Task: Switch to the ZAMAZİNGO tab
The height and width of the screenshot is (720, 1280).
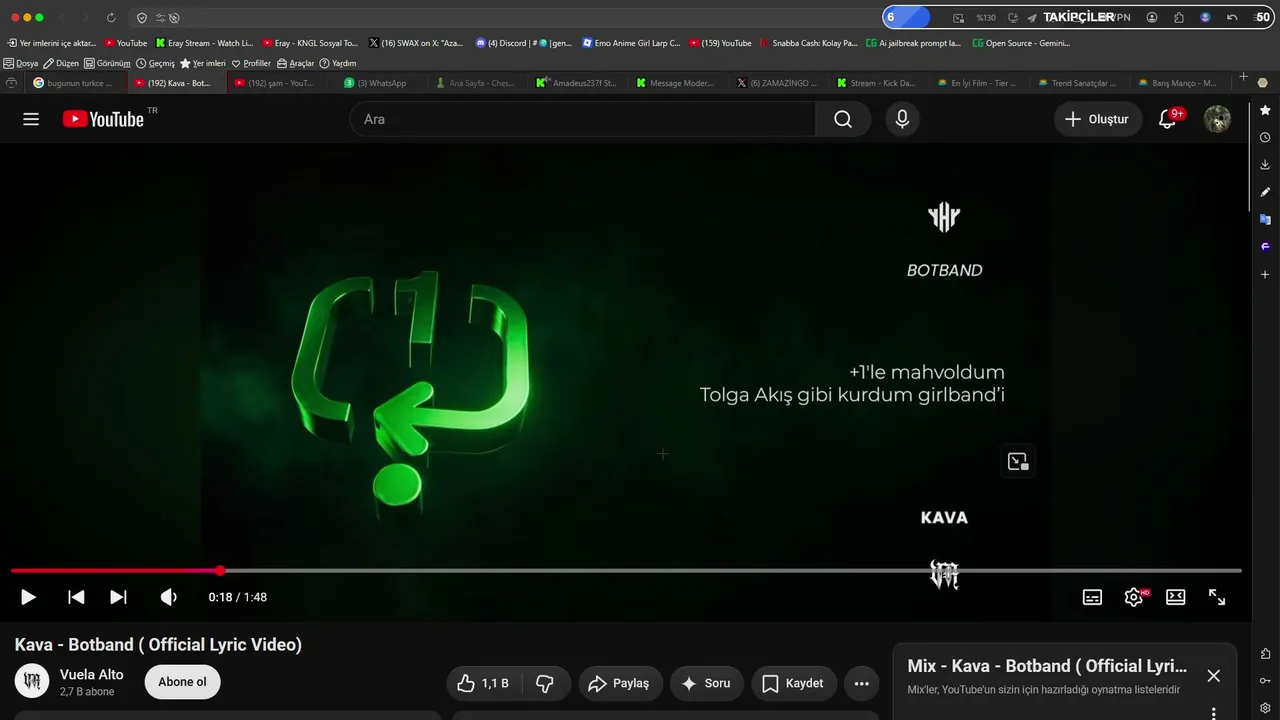Action: click(777, 83)
